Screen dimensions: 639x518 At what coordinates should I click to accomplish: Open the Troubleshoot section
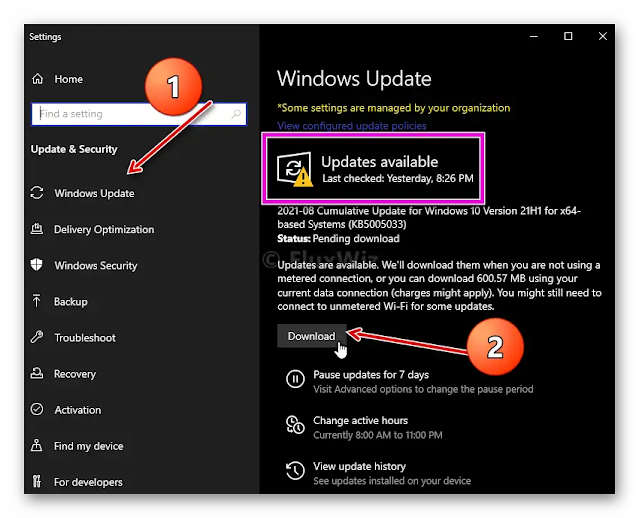pos(85,338)
